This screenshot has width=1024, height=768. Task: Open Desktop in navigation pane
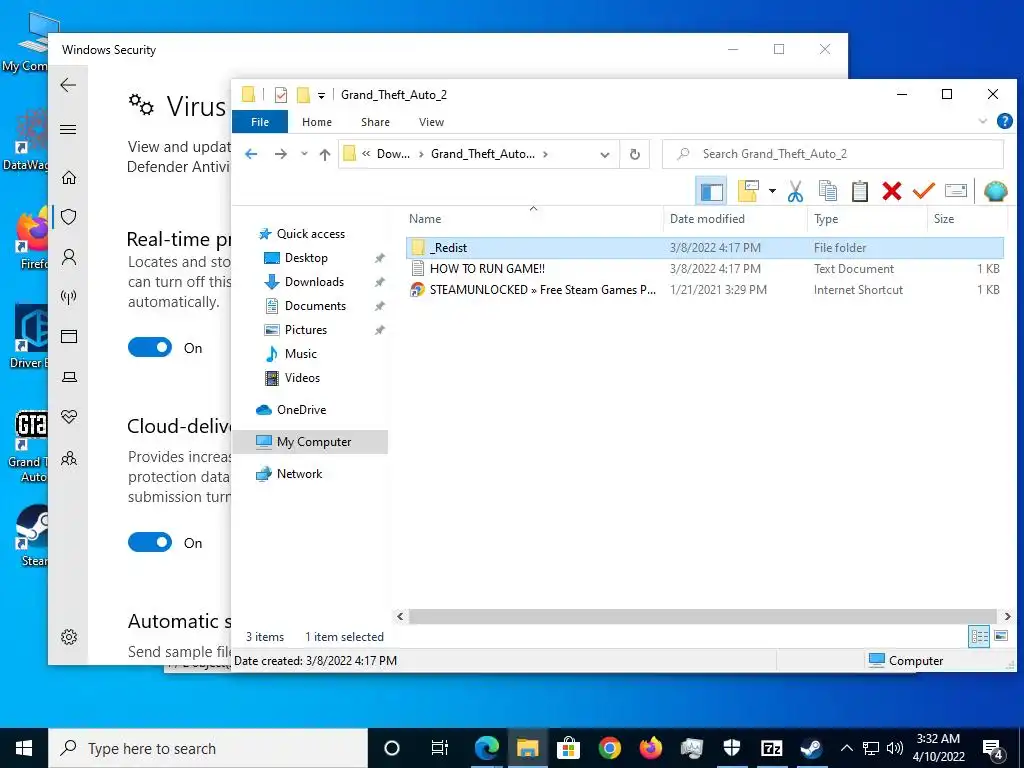point(306,258)
